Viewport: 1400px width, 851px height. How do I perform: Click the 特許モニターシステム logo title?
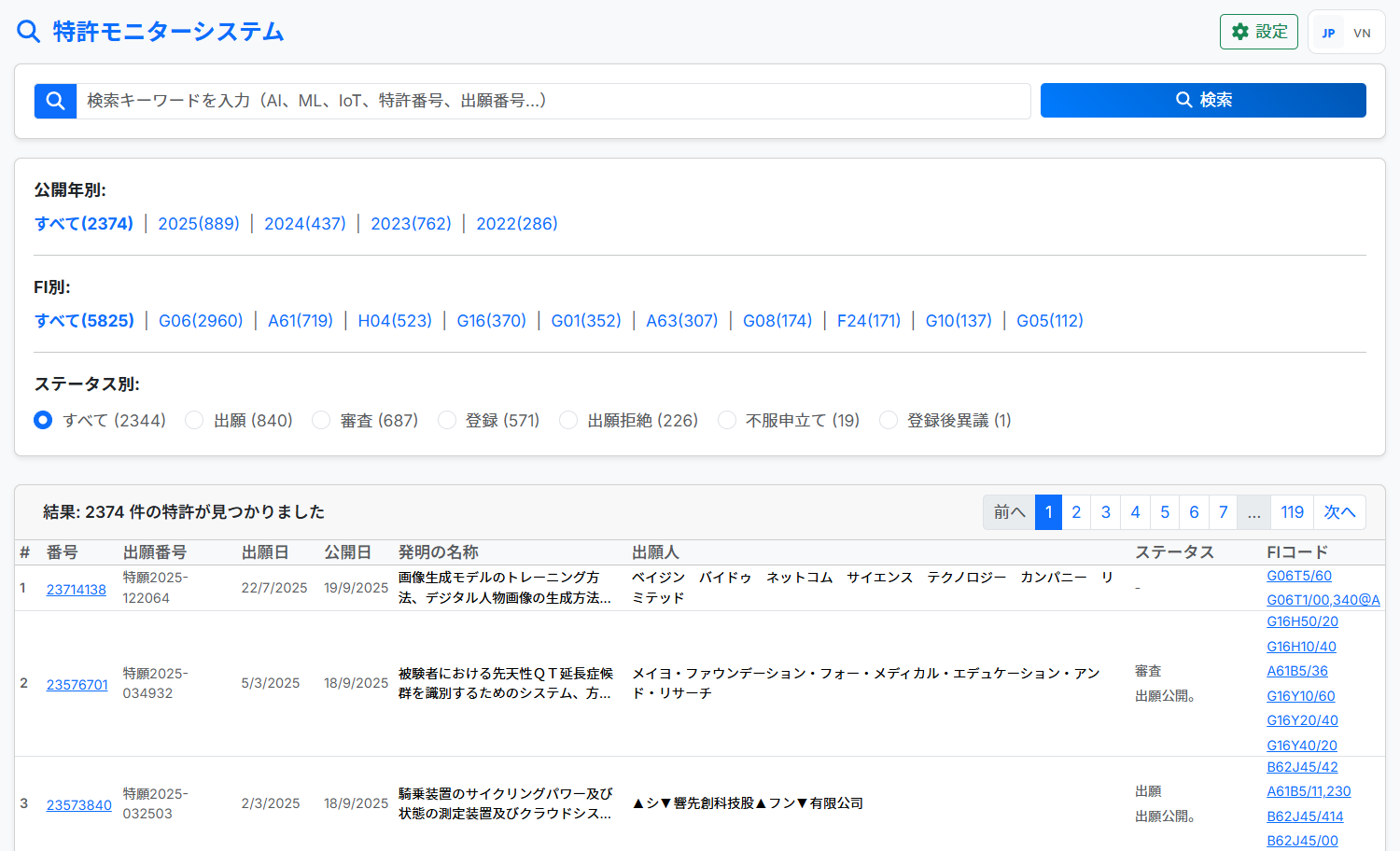(168, 32)
